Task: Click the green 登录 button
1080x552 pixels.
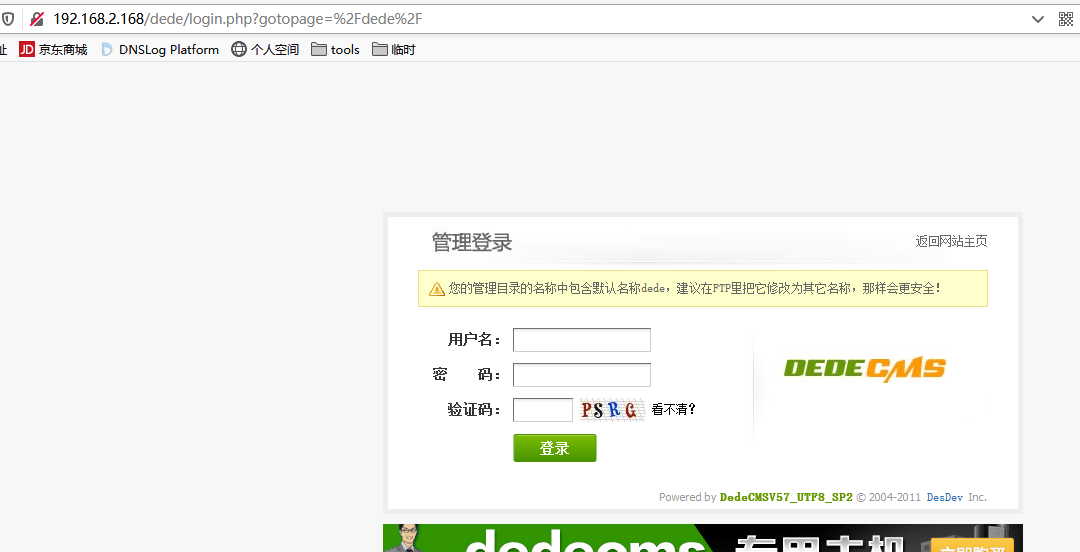Action: tap(554, 448)
